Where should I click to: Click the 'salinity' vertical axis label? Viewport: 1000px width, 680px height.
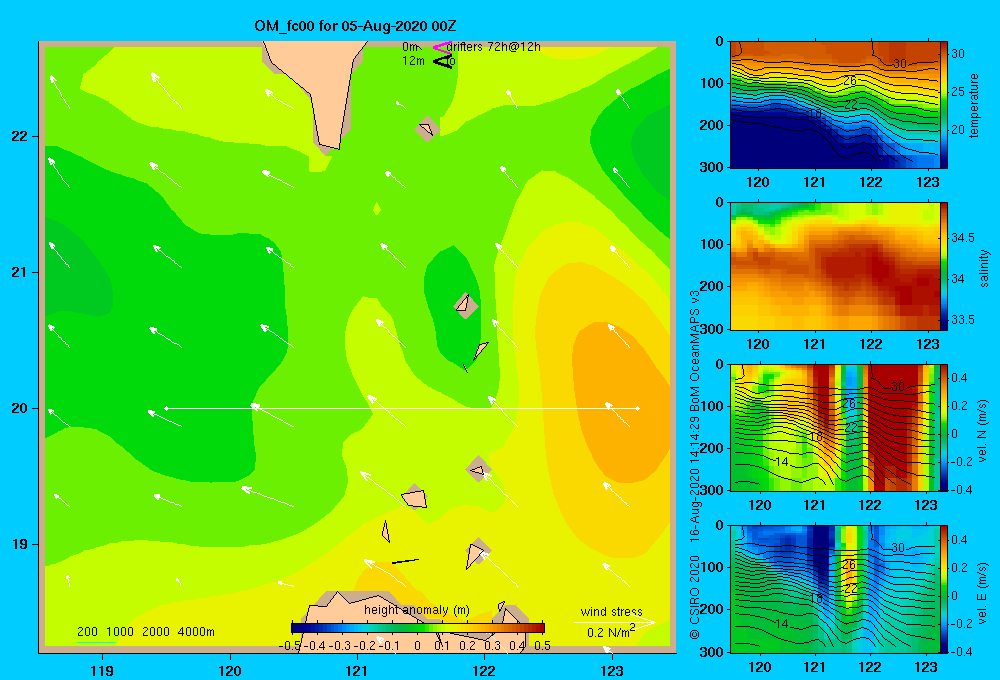tap(984, 269)
